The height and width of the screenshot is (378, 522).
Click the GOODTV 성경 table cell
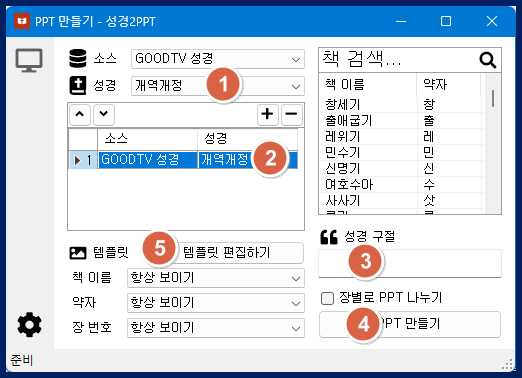click(148, 160)
